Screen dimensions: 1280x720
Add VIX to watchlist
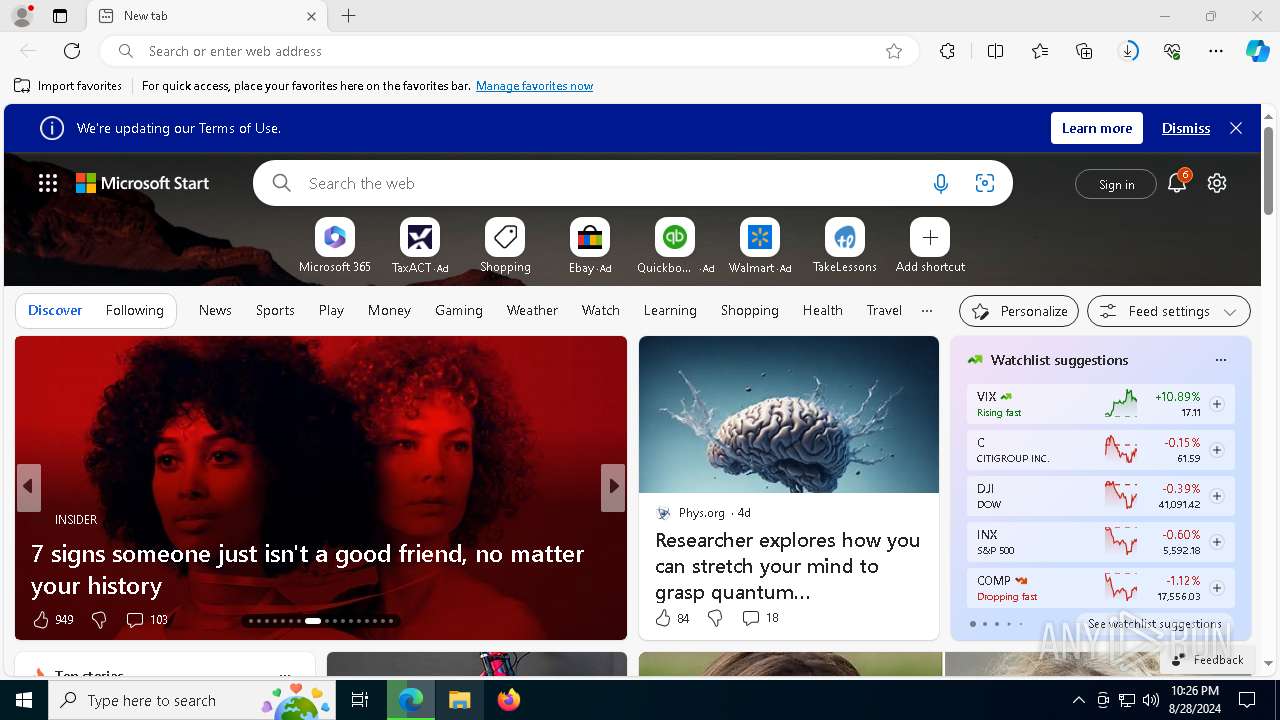[x=1217, y=404]
